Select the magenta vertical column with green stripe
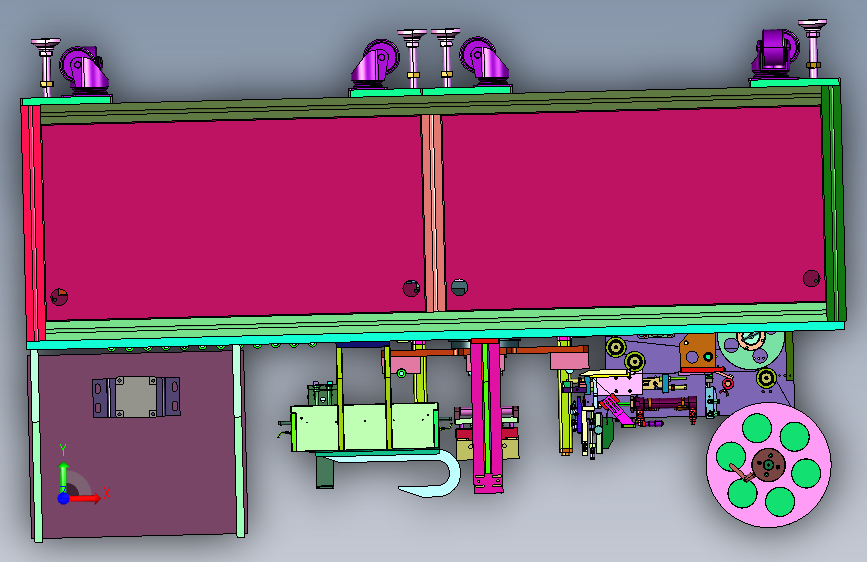The height and width of the screenshot is (562, 867). coord(487,416)
